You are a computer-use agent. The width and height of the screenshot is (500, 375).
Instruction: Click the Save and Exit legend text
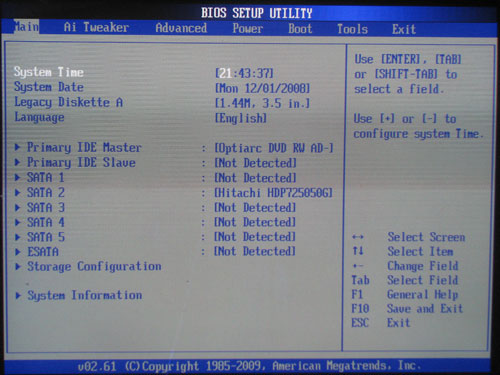click(x=425, y=309)
